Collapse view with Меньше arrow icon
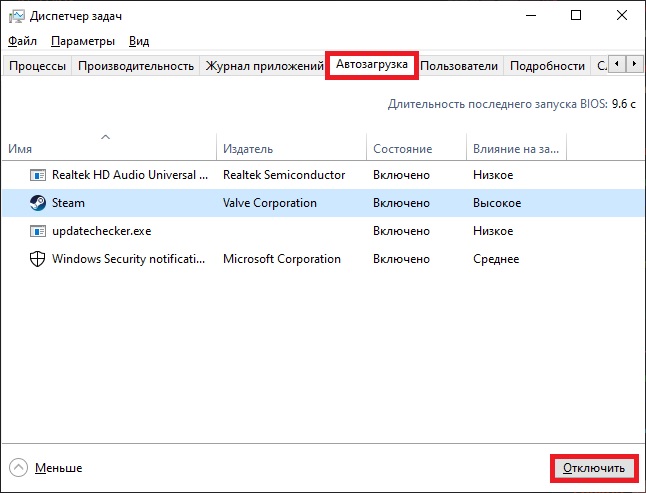 pos(18,467)
